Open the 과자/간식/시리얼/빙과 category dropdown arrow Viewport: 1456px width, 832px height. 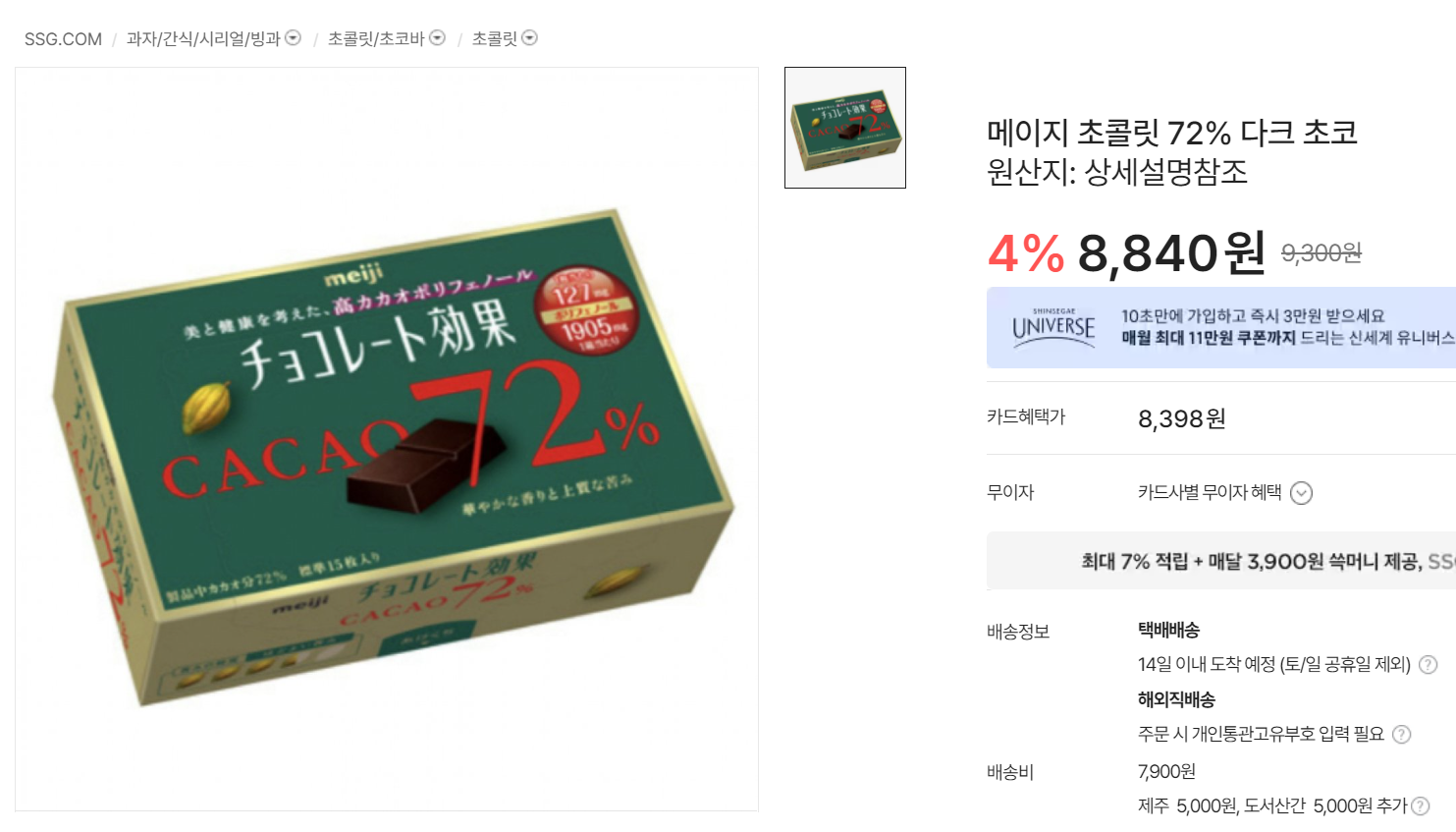[293, 38]
